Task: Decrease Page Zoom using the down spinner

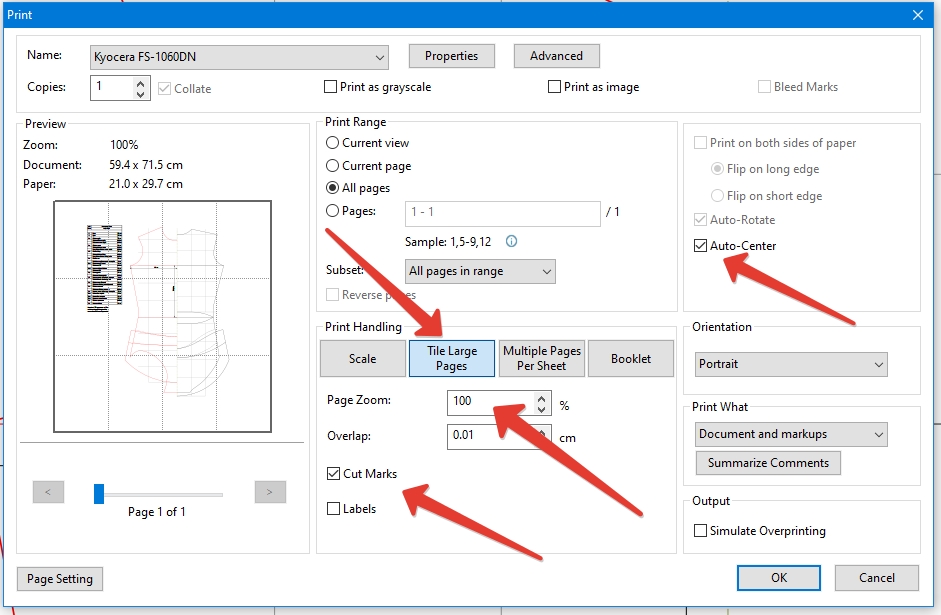Action: (x=542, y=408)
